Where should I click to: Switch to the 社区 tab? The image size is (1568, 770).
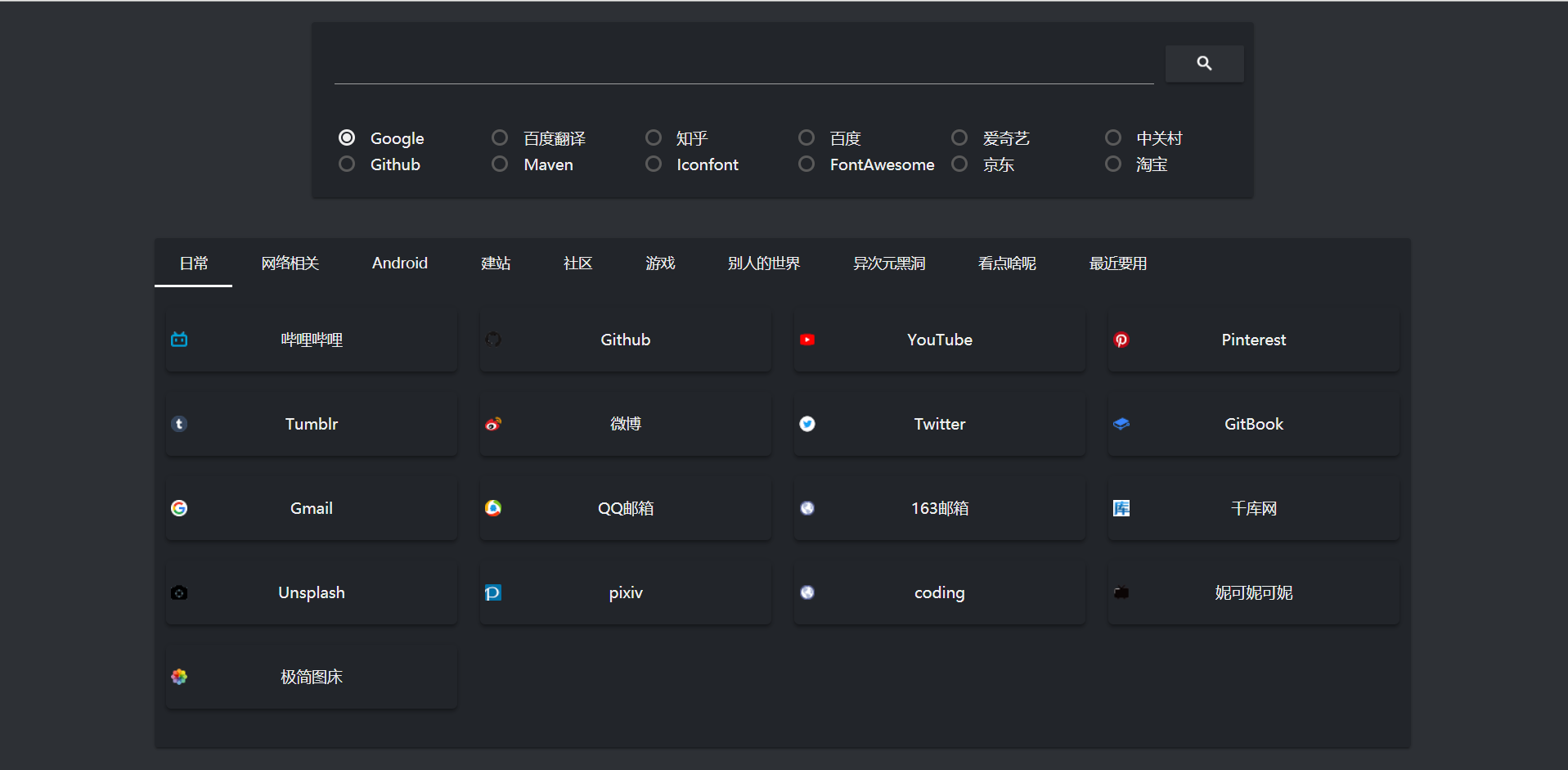(x=577, y=263)
